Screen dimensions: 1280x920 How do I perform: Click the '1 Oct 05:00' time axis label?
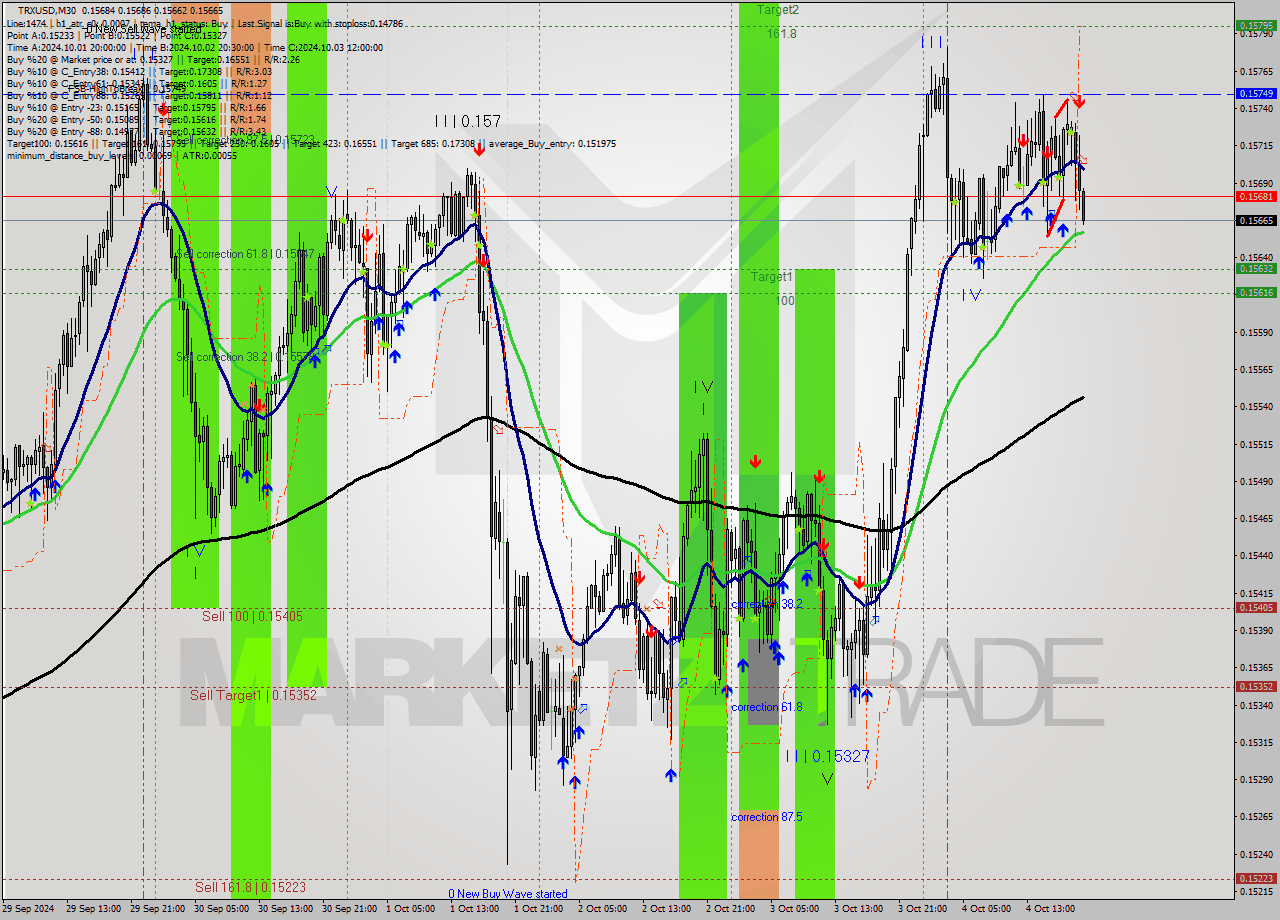pyautogui.click(x=411, y=909)
